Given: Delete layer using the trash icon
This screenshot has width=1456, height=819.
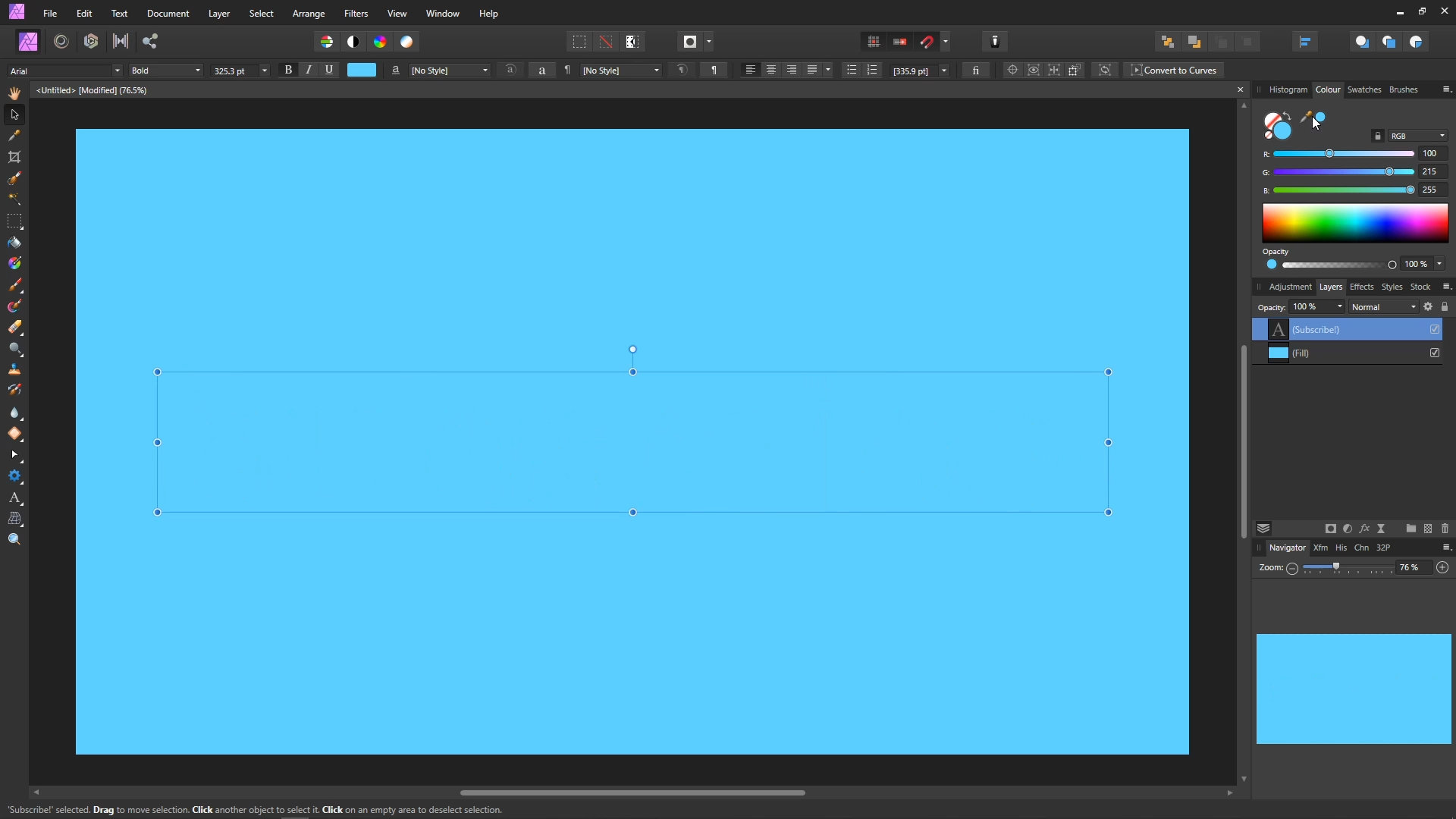Looking at the screenshot, I should point(1445,529).
